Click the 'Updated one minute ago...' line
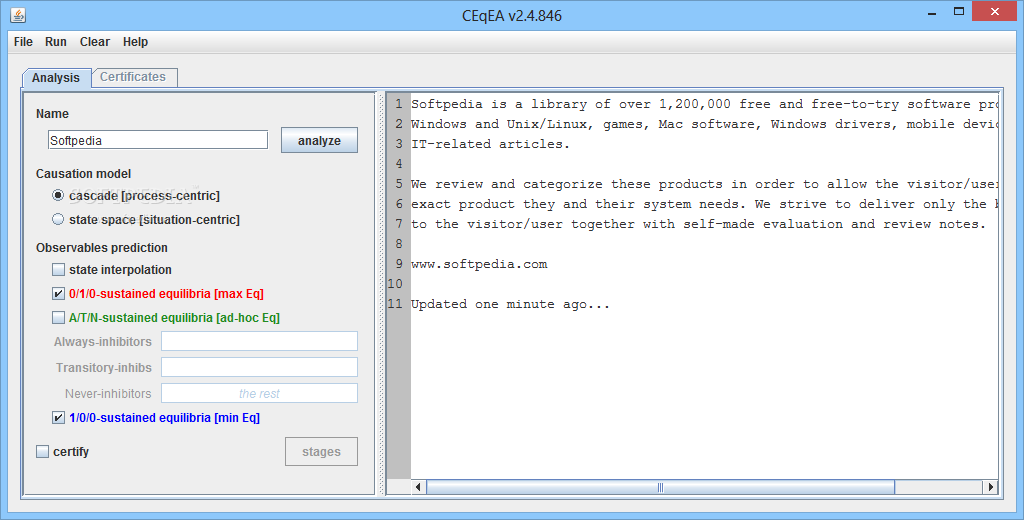Screen dimensions: 1024x520 pos(510,304)
